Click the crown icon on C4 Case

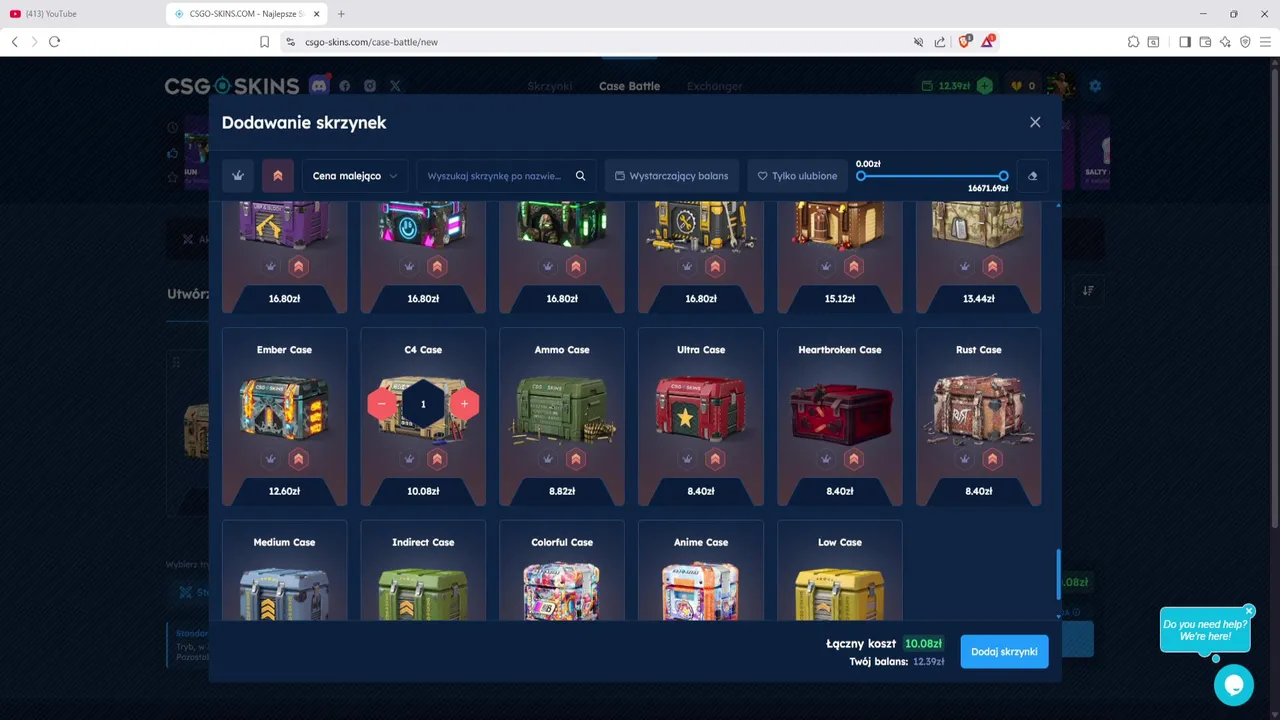(409, 459)
